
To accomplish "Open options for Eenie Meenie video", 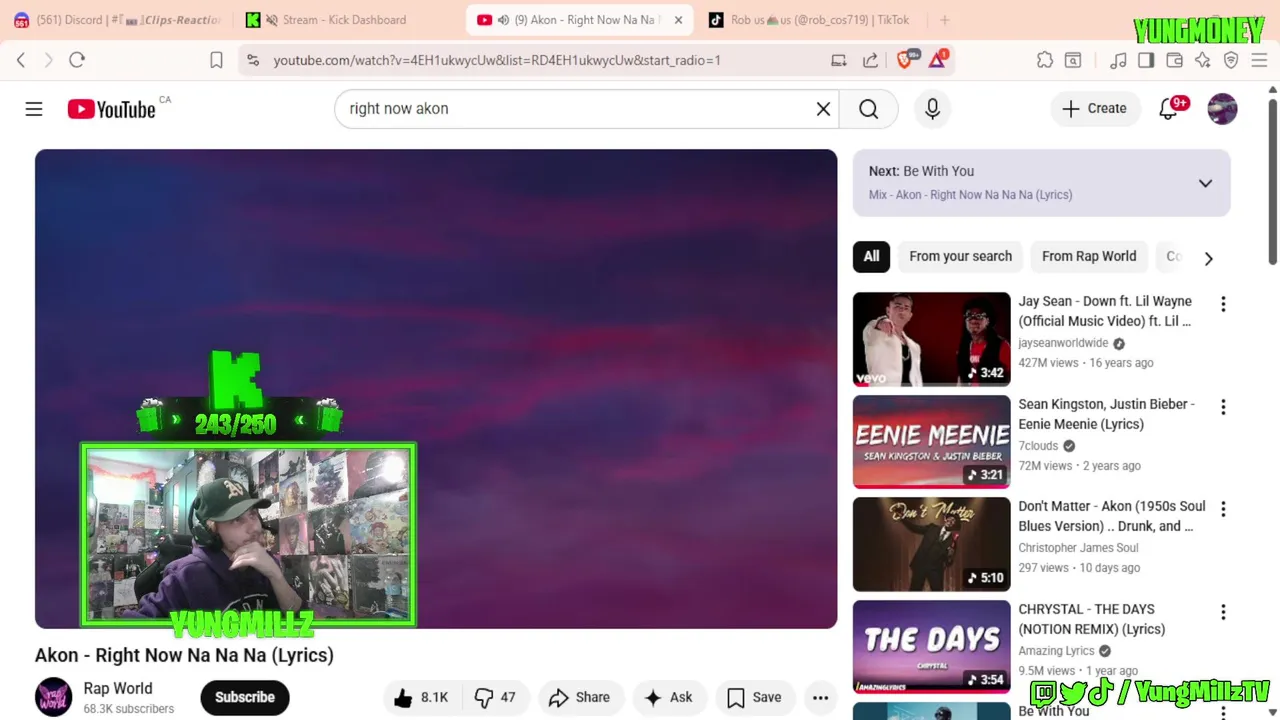I will click(x=1222, y=407).
